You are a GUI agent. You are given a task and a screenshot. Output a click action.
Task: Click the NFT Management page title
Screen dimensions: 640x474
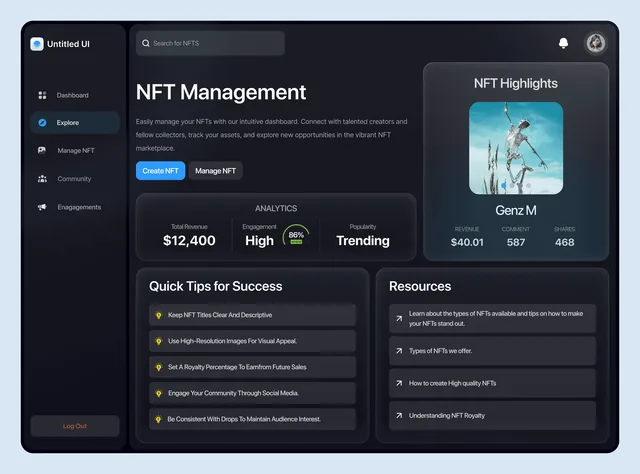[x=221, y=92]
